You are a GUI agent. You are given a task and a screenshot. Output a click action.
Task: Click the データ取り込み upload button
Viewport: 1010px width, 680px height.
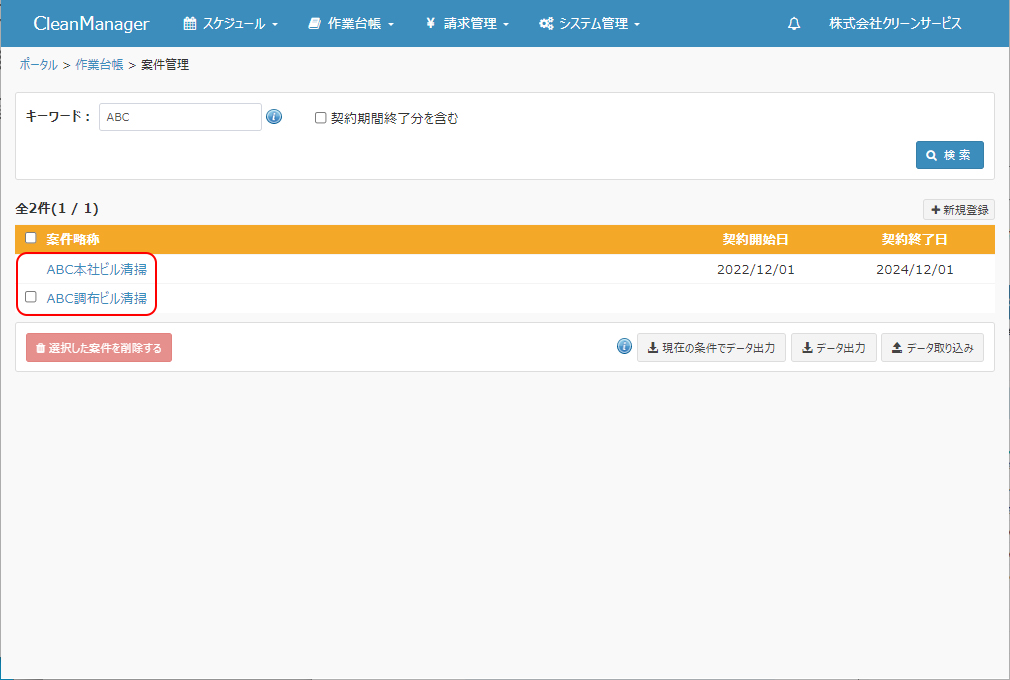tap(932, 348)
